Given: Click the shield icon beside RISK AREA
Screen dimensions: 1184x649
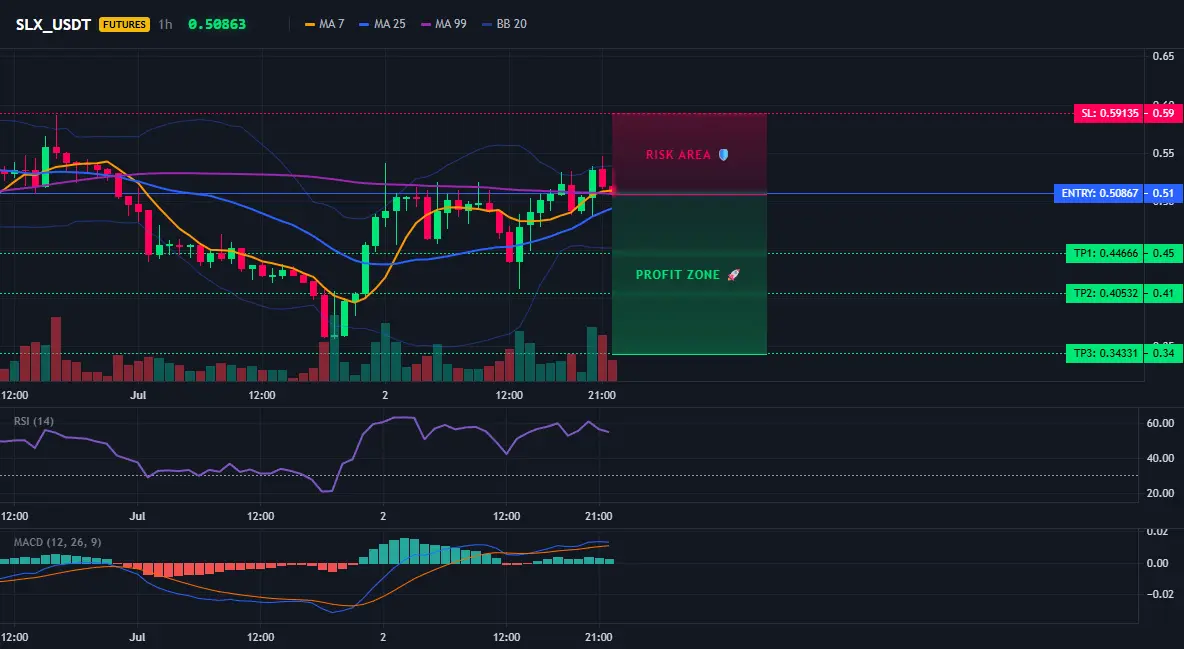Looking at the screenshot, I should pos(723,155).
